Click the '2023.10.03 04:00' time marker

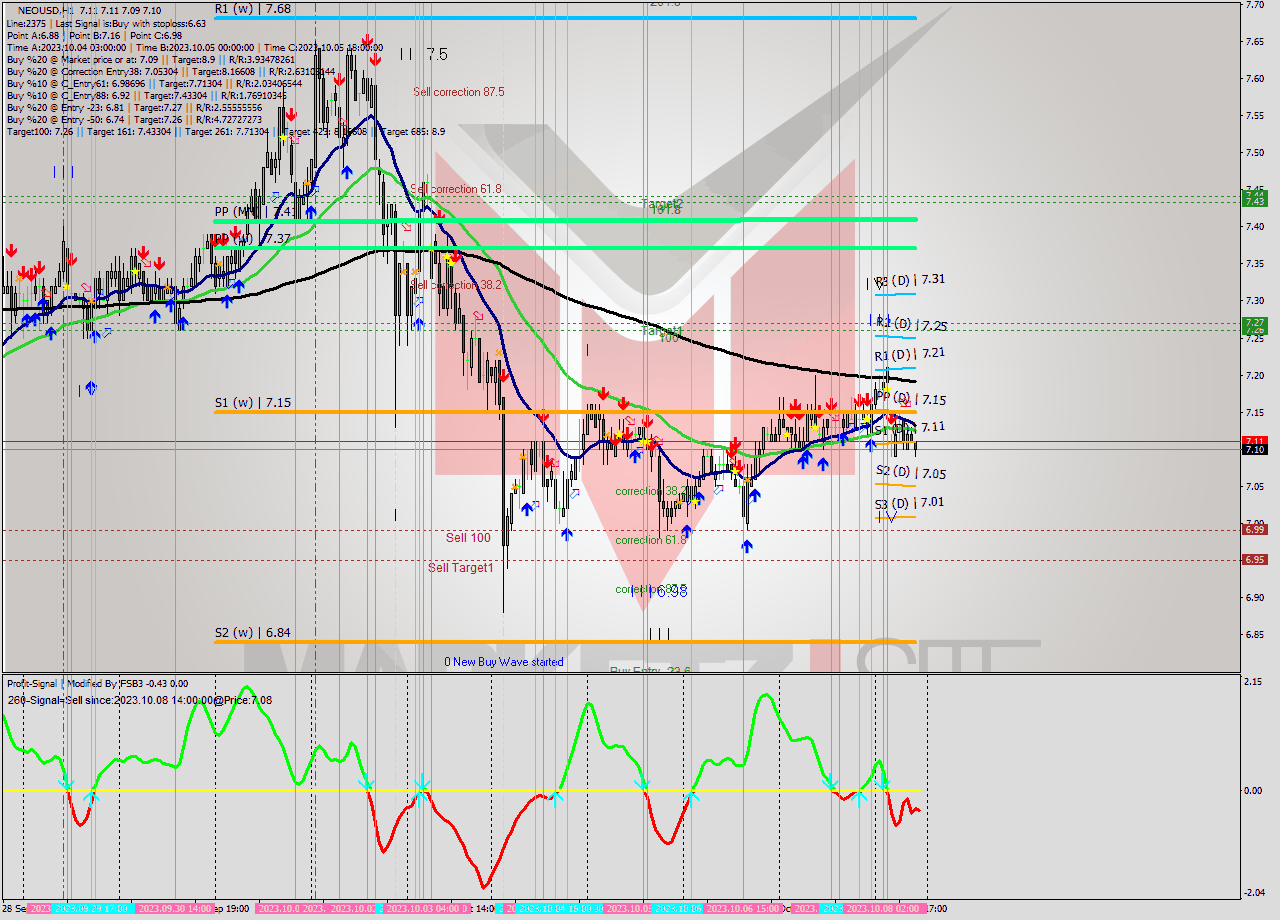coord(426,908)
